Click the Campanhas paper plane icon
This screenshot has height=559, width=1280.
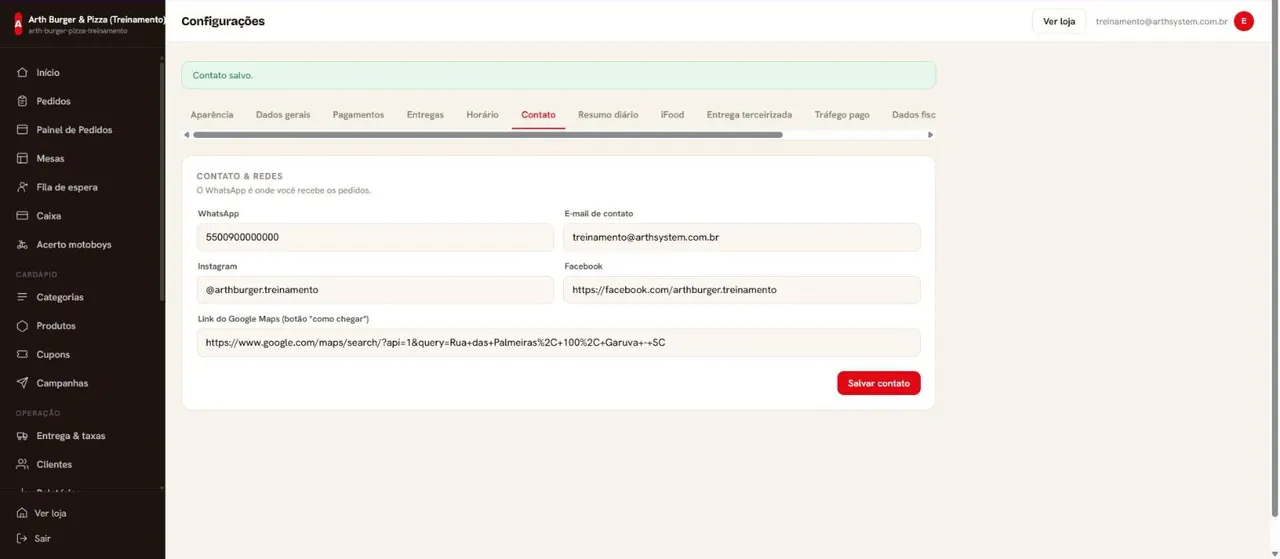click(x=22, y=383)
